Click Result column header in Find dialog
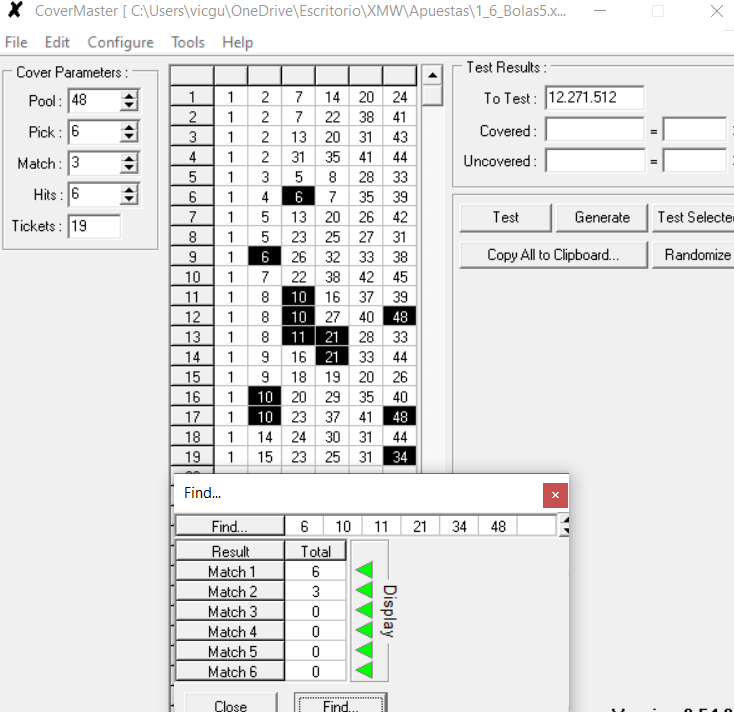Screen dimensions: 734x712 click(230, 551)
